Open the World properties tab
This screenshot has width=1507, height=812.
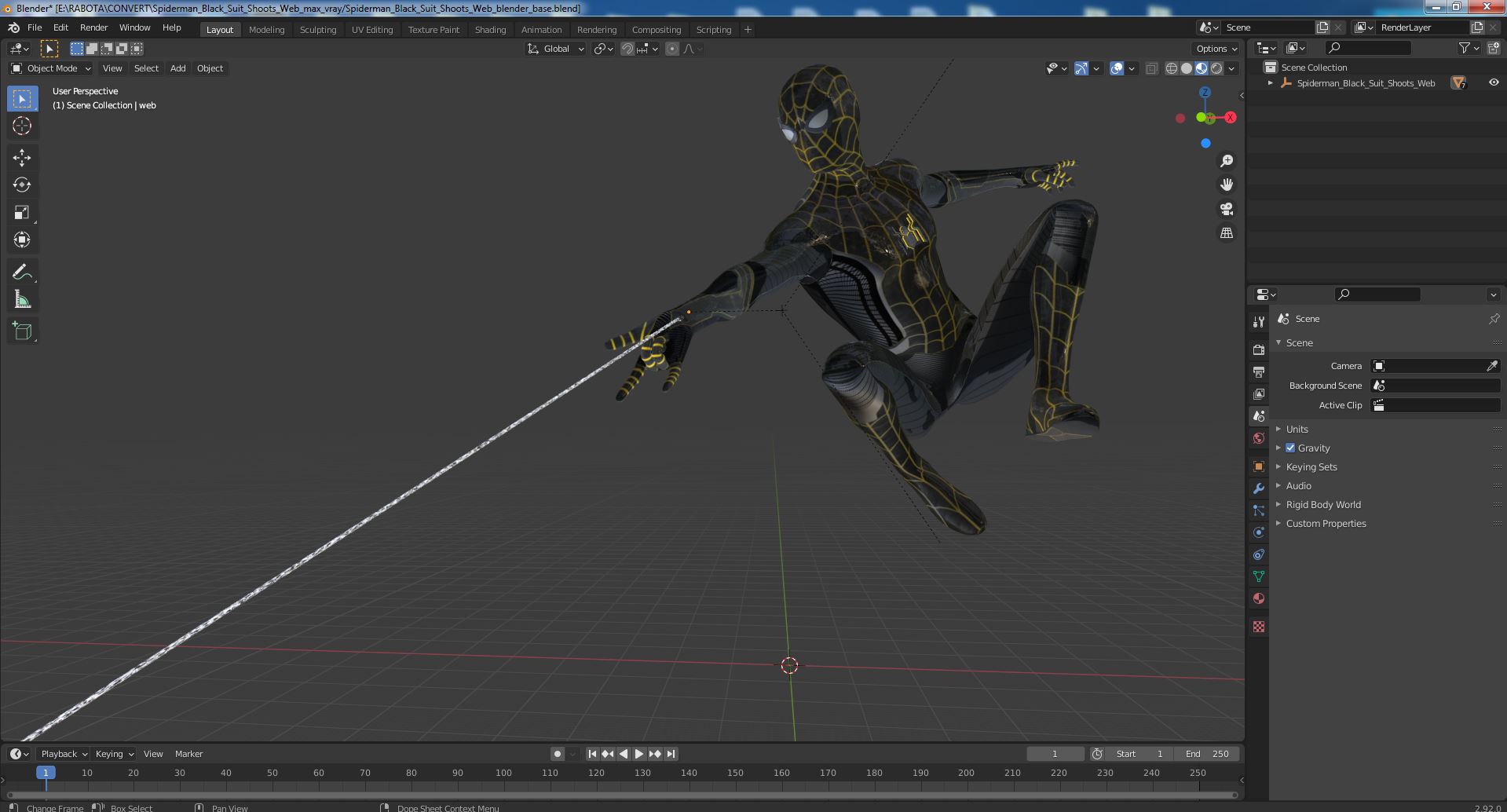click(x=1259, y=438)
